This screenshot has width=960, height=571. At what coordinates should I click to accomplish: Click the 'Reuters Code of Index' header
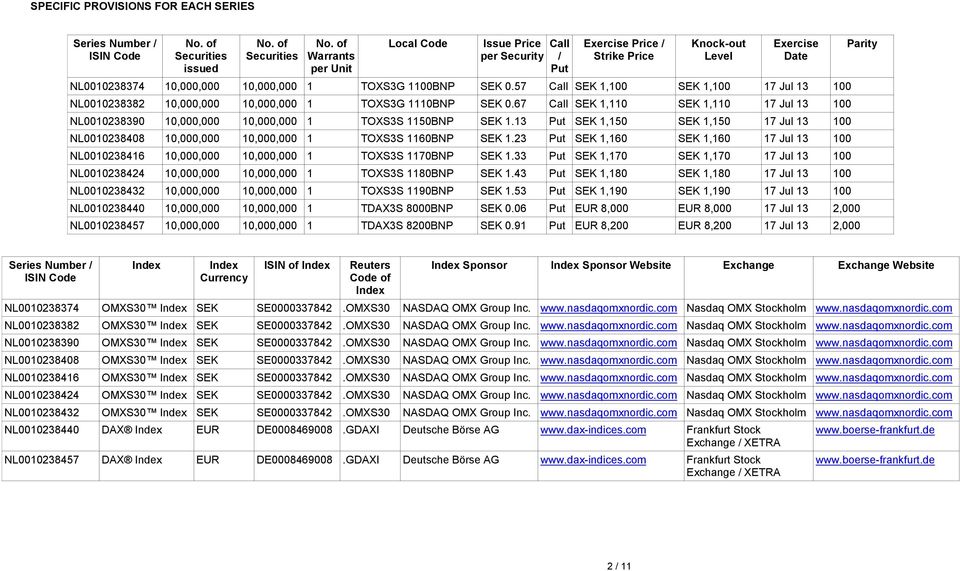pyautogui.click(x=370, y=277)
